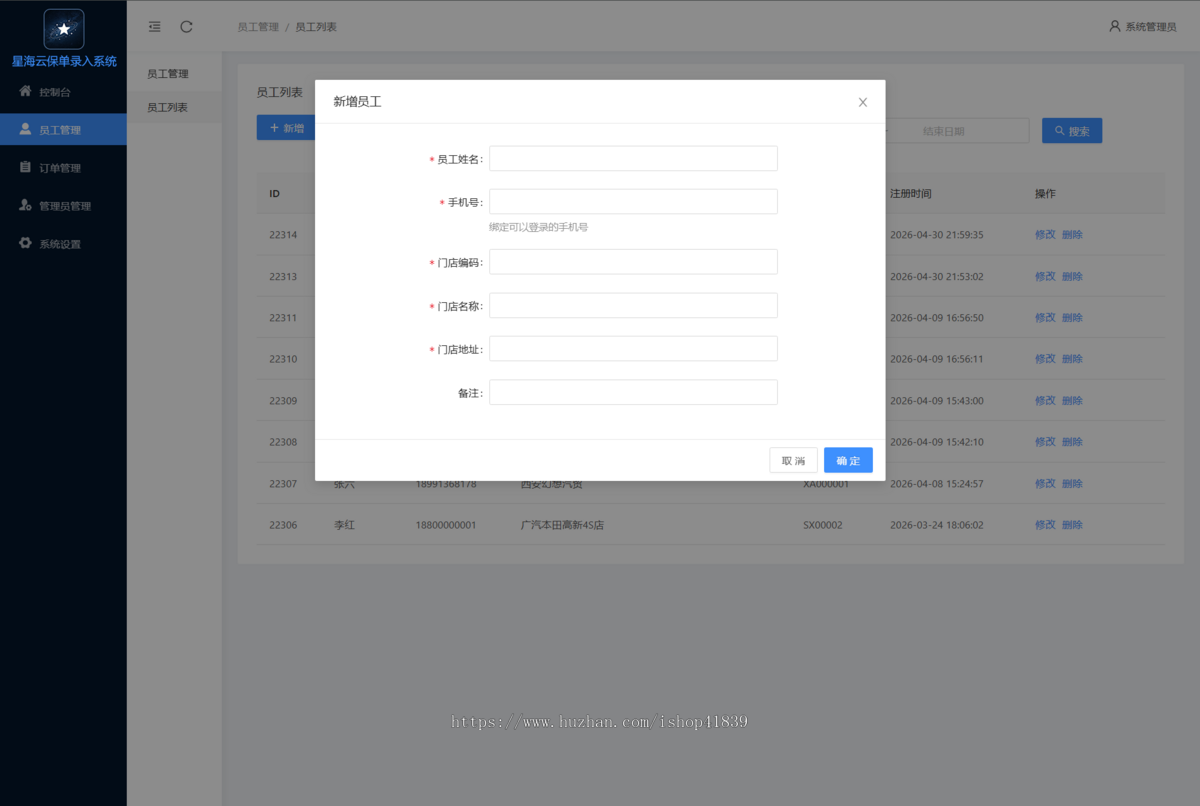Click the 系统设置 gear icon
The image size is (1200, 806).
point(26,243)
